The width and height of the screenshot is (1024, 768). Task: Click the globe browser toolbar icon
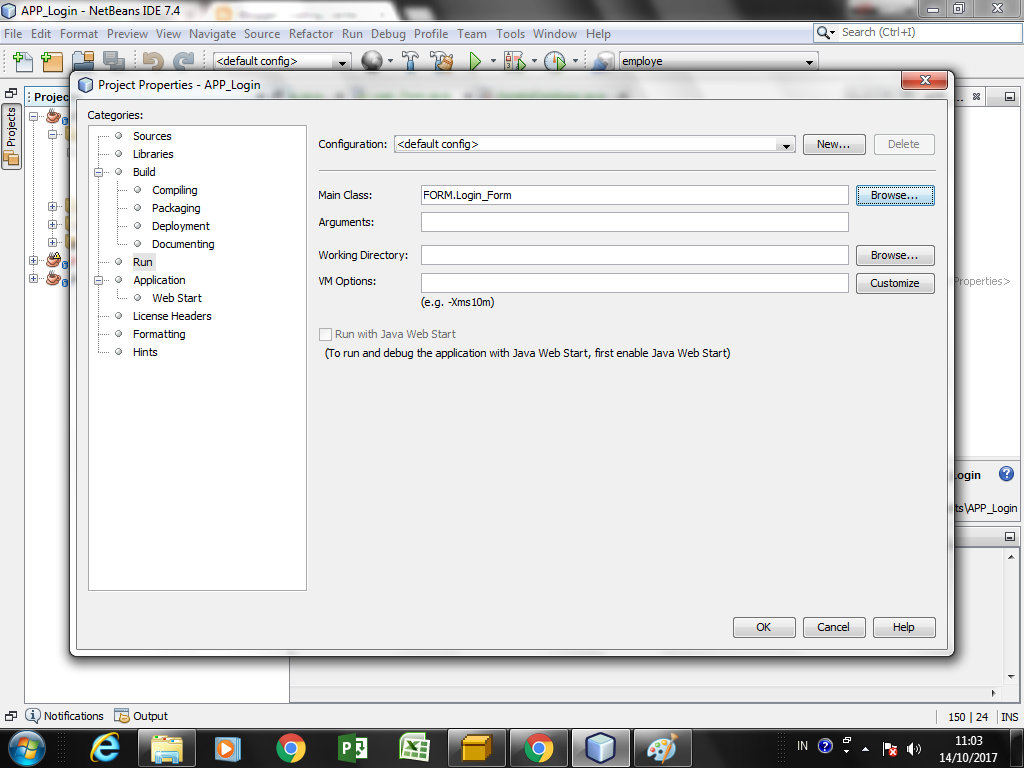[372, 61]
